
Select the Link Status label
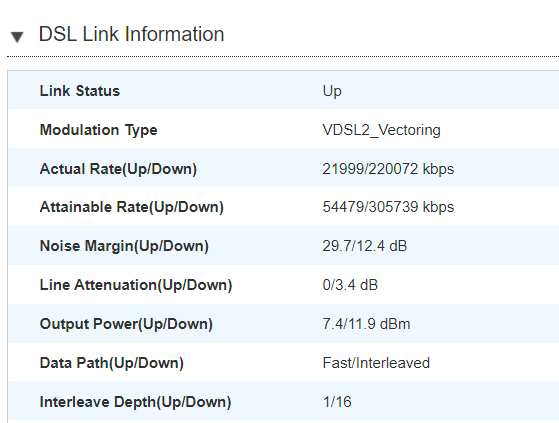(x=80, y=91)
